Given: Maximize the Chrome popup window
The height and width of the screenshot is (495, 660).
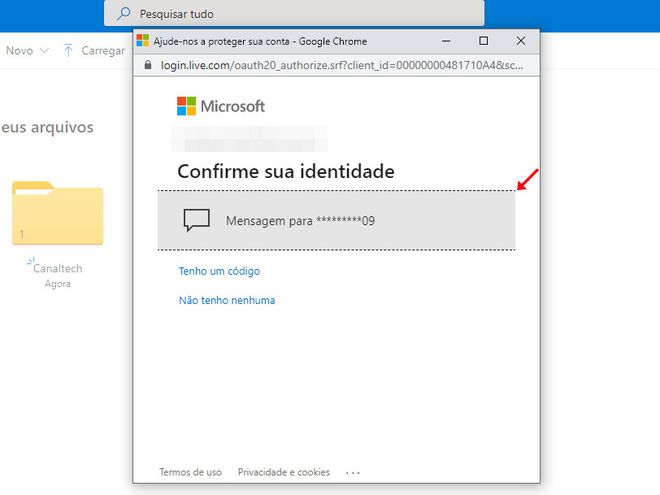Looking at the screenshot, I should click(x=484, y=41).
